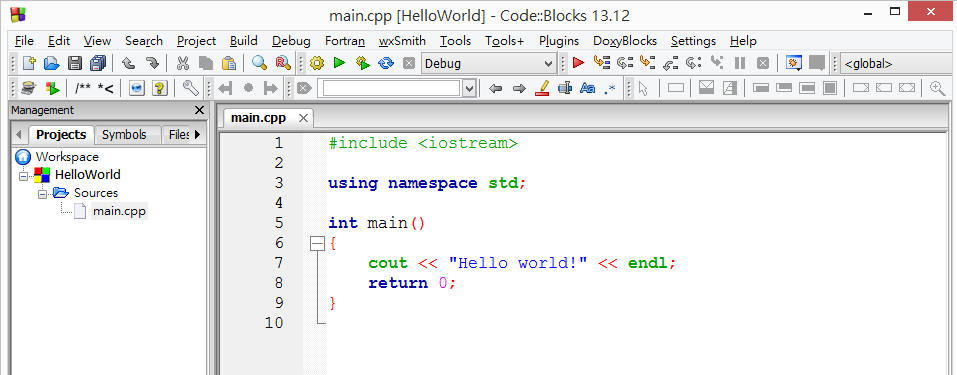The width and height of the screenshot is (957, 375).
Task: Open DoxyBlocks preferences wrench icon
Action: pos(190,89)
